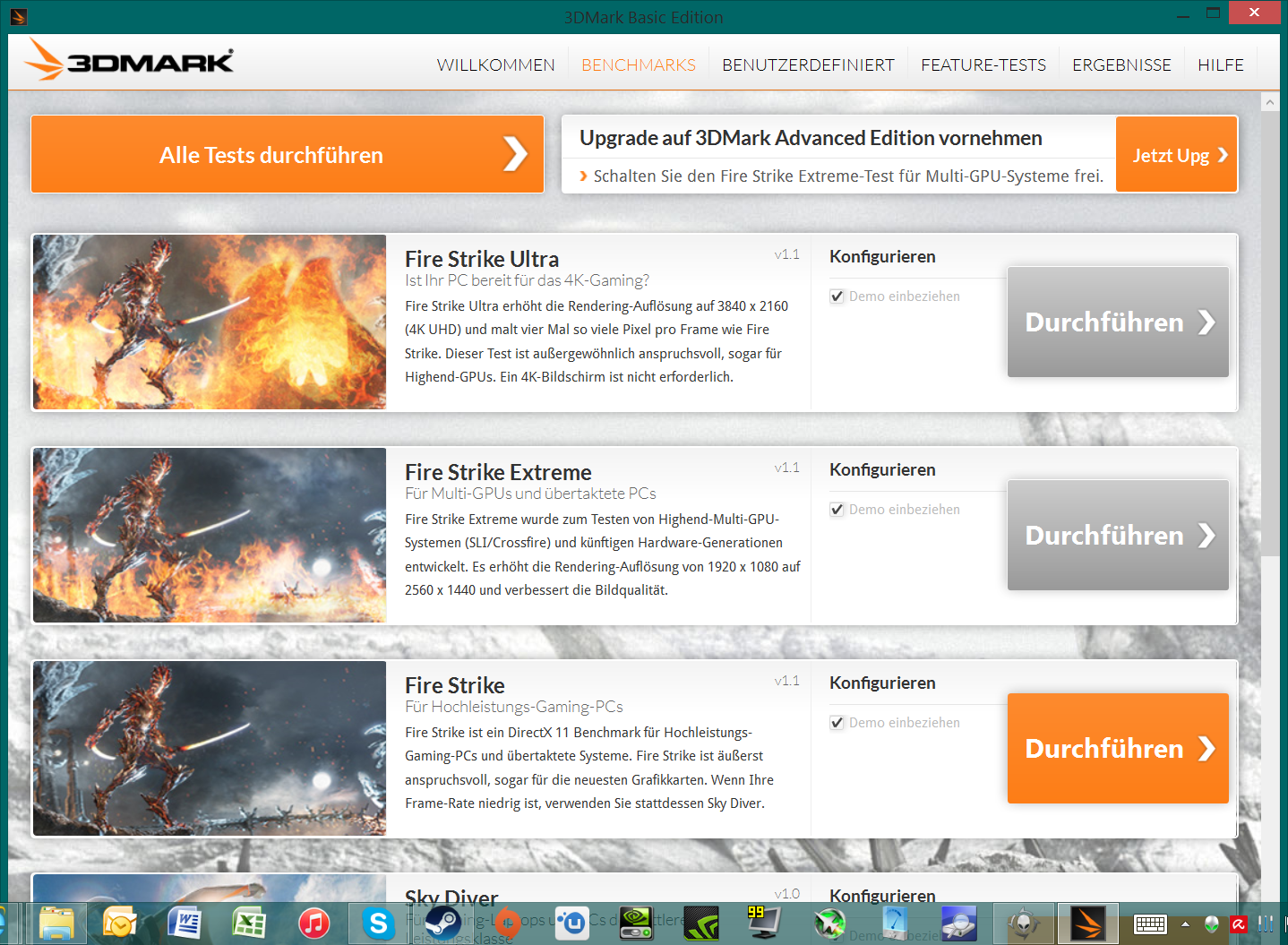Image resolution: width=1288 pixels, height=945 pixels.
Task: Click the scrollbar up arrow
Action: pos(1269,102)
